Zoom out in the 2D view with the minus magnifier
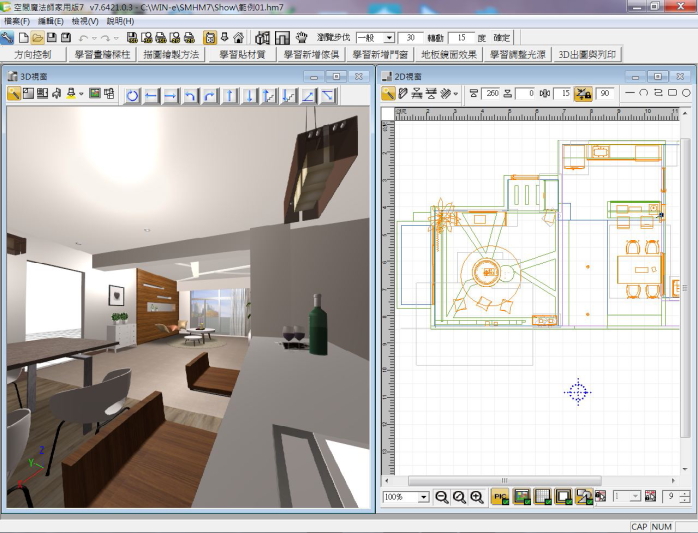This screenshot has height=533, width=698. pyautogui.click(x=442, y=496)
